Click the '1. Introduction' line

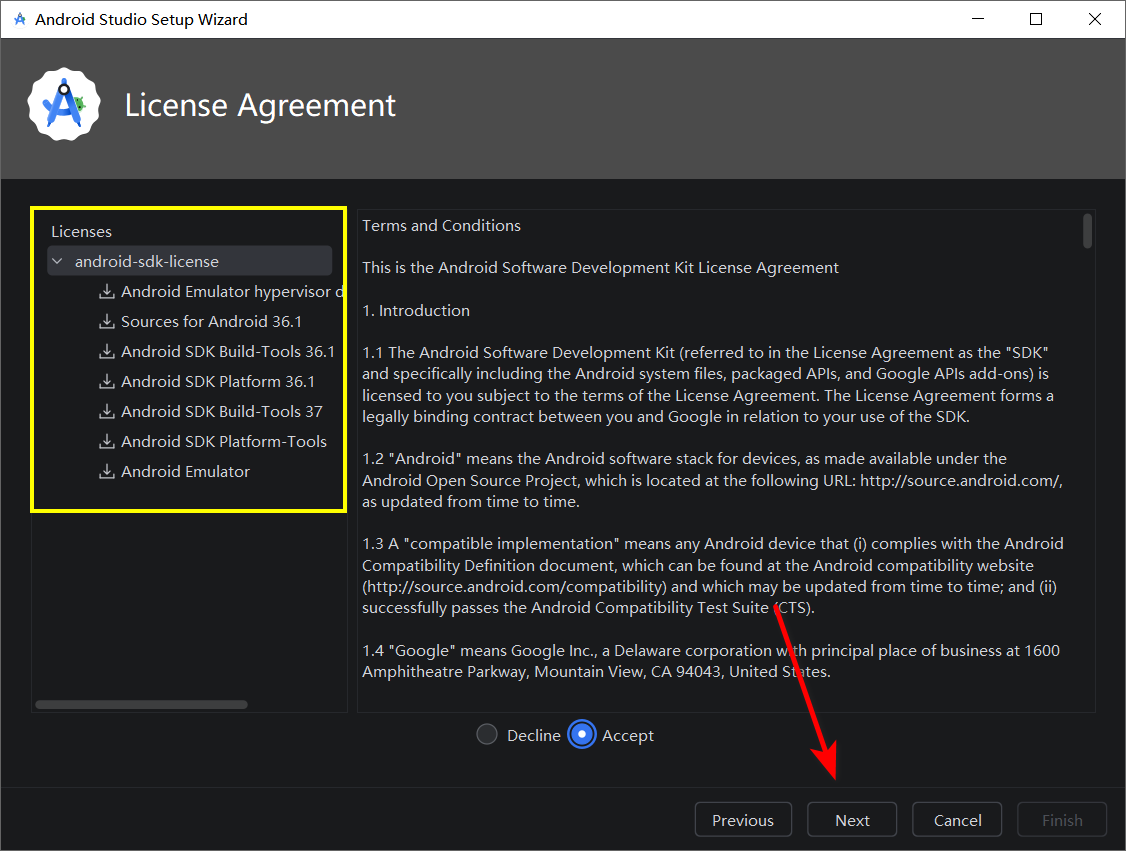pyautogui.click(x=416, y=310)
